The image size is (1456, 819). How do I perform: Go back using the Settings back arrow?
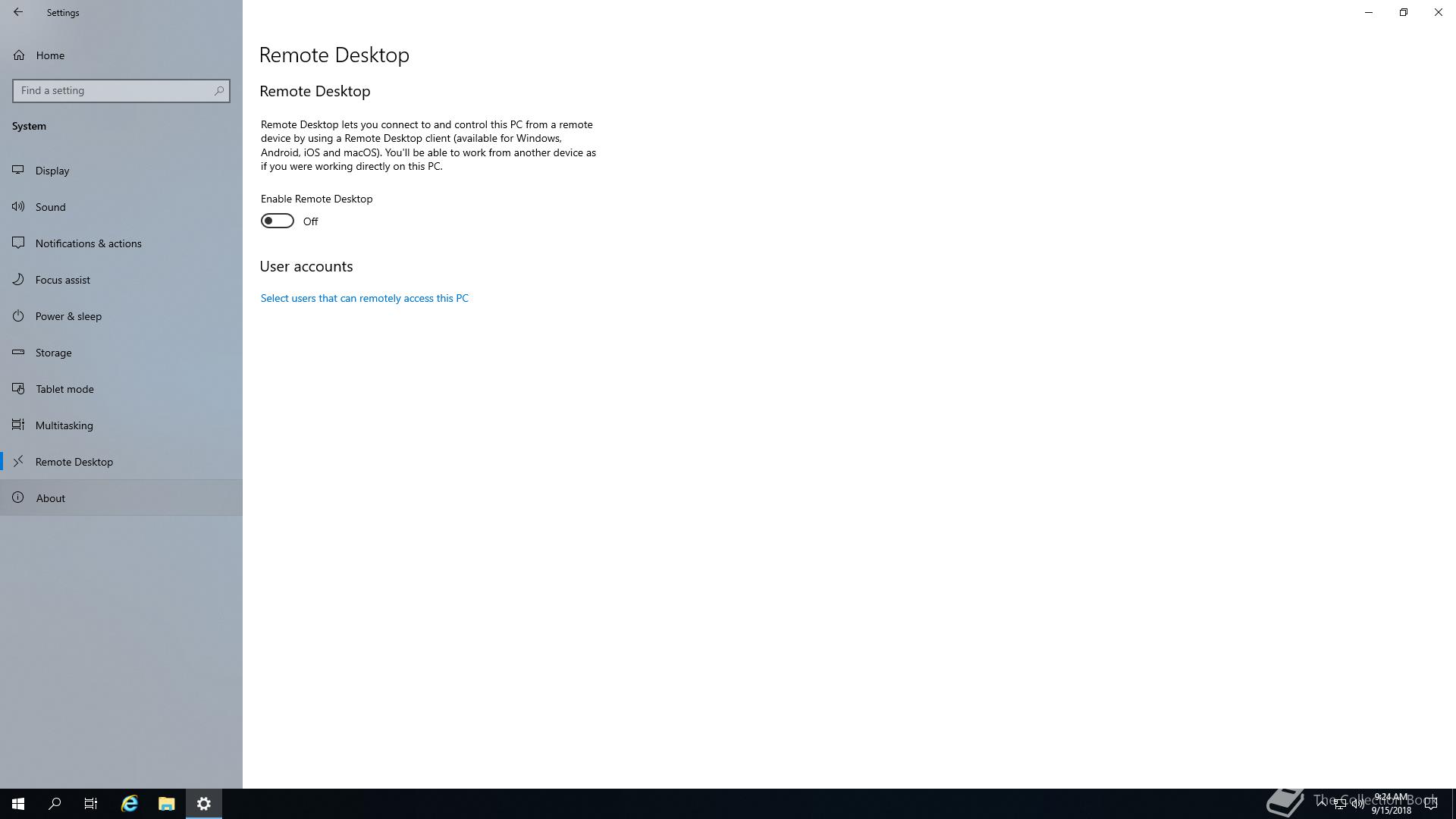tap(18, 12)
